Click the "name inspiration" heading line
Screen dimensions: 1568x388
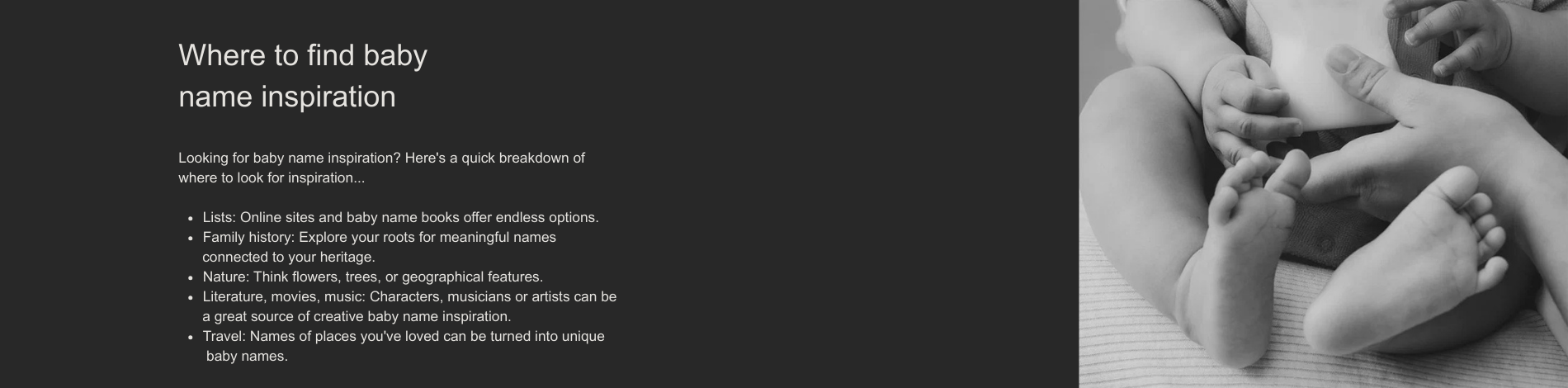click(x=287, y=97)
